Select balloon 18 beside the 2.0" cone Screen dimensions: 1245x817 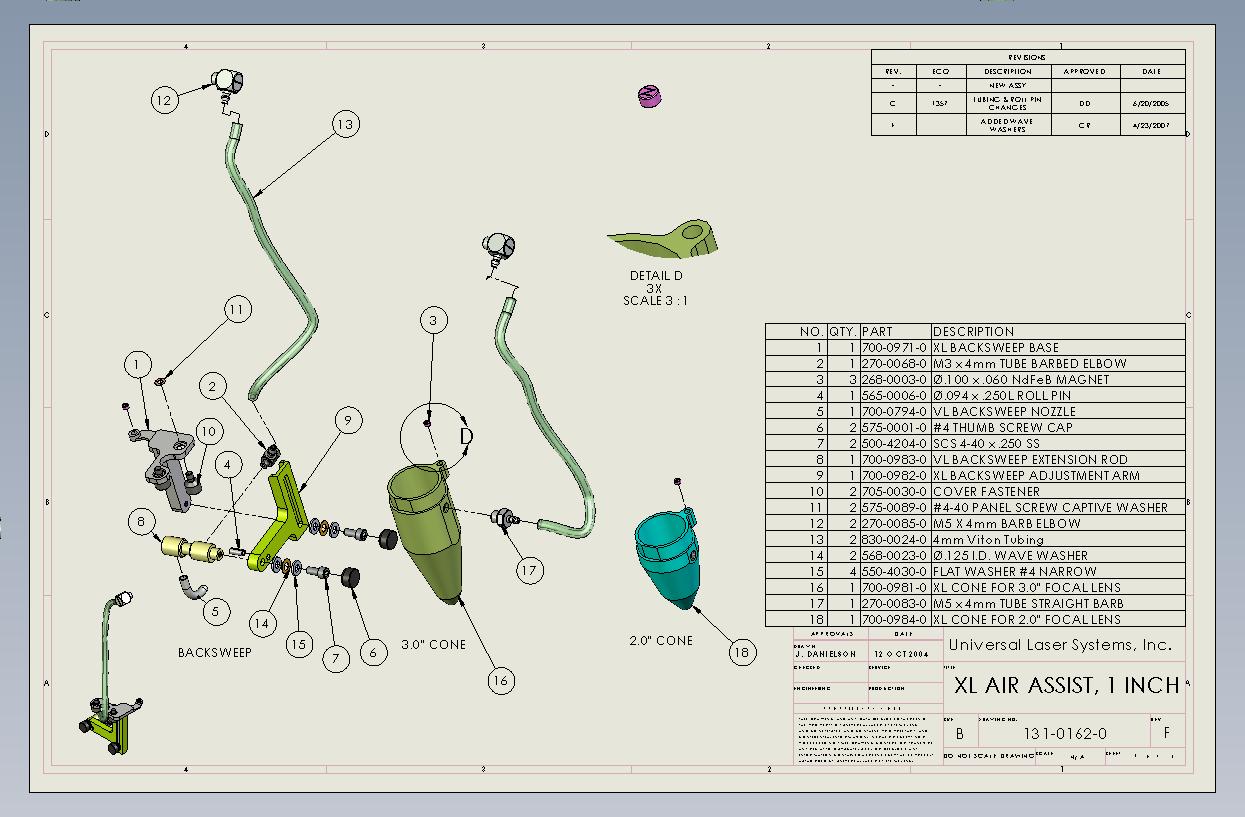click(741, 653)
